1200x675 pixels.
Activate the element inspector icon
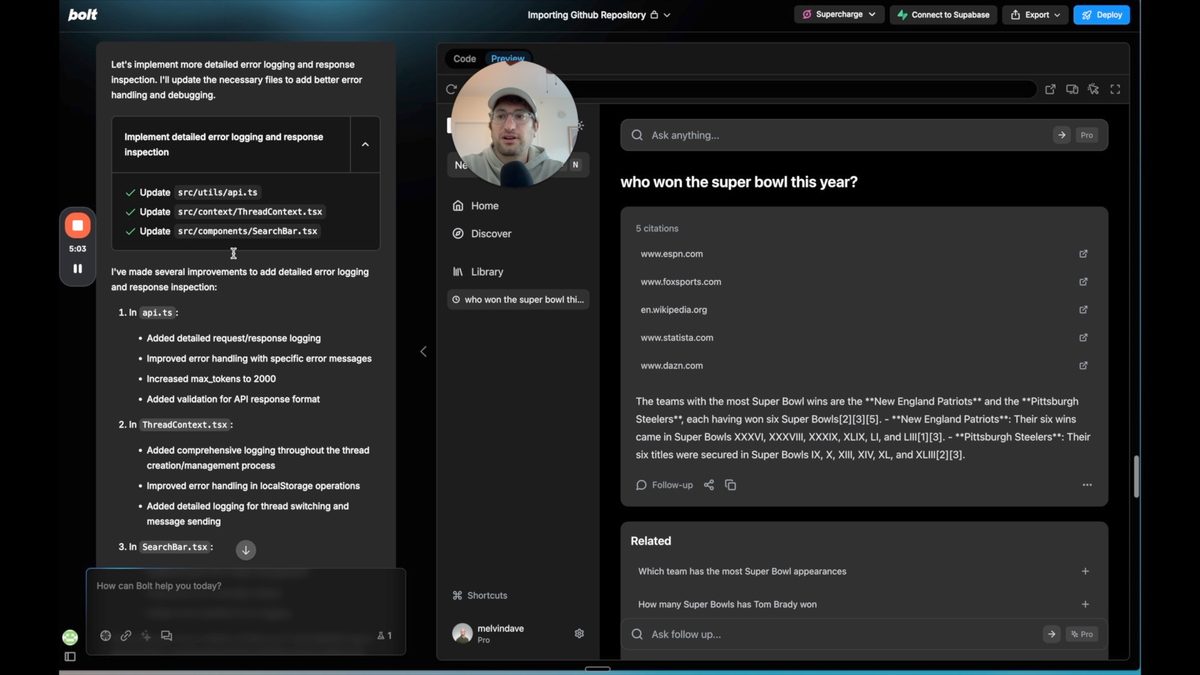tap(1093, 89)
